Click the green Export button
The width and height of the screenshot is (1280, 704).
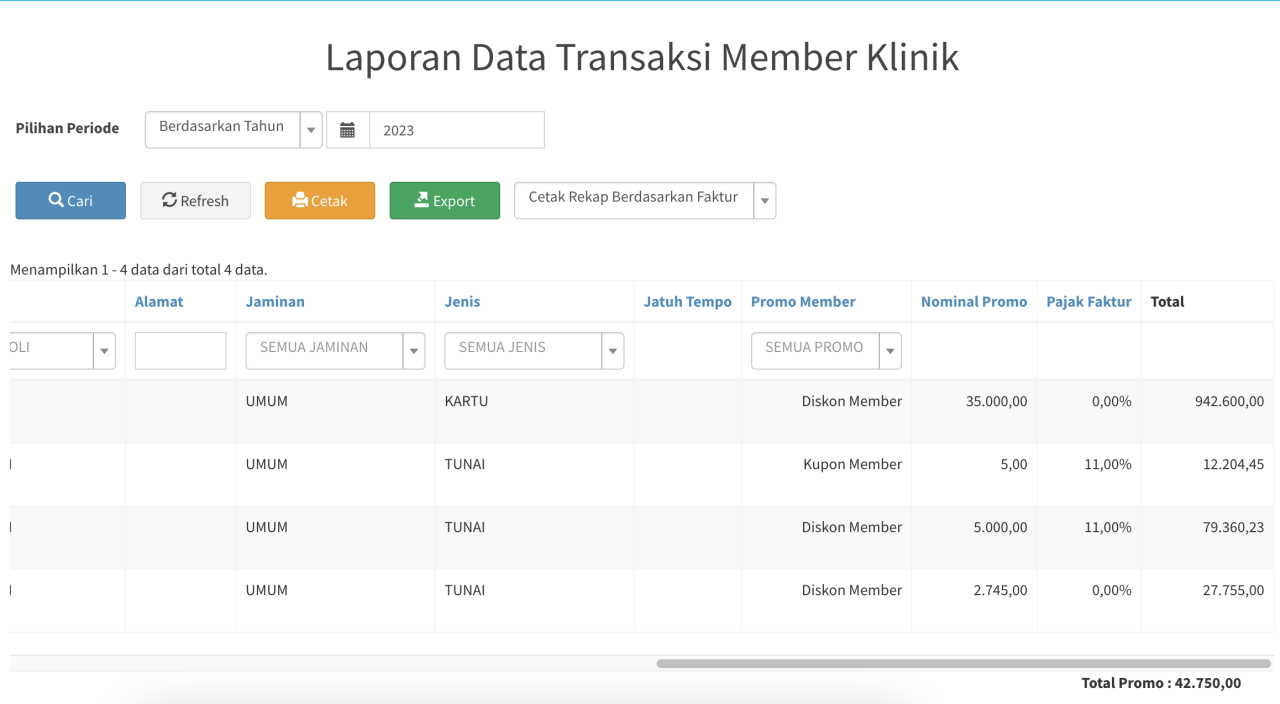click(x=444, y=200)
